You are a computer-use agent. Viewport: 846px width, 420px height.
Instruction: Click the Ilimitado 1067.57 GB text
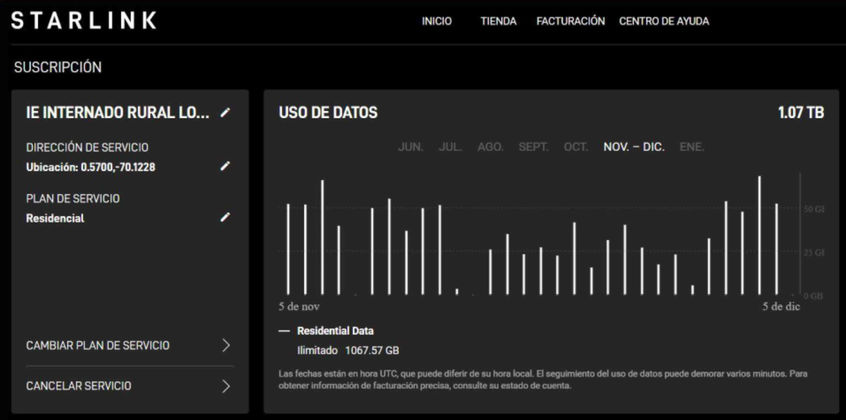pyautogui.click(x=348, y=350)
